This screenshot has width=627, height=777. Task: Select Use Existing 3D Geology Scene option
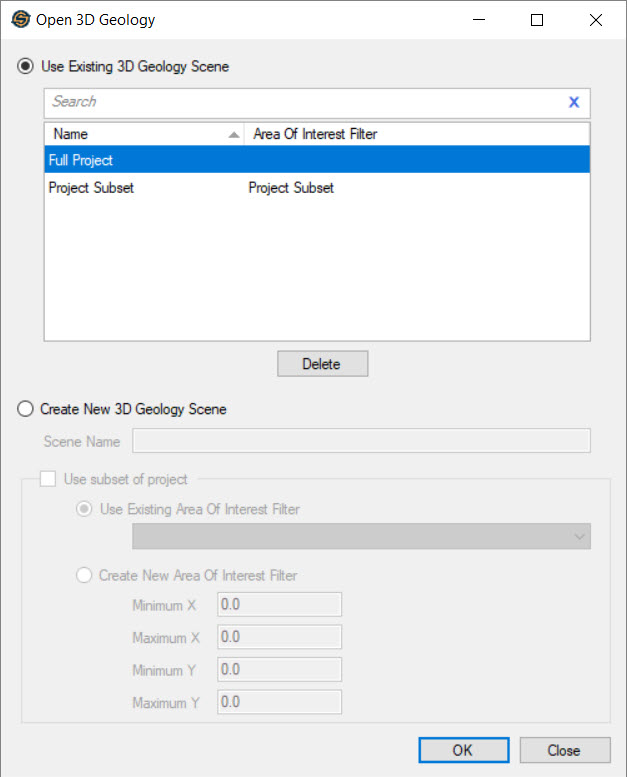coord(26,67)
